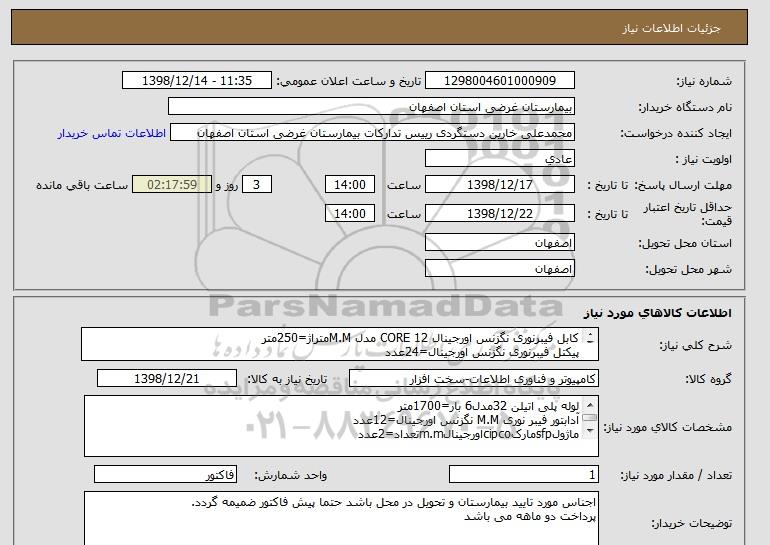
Task: Click label توضیحات خریدار
Action: pos(691,523)
